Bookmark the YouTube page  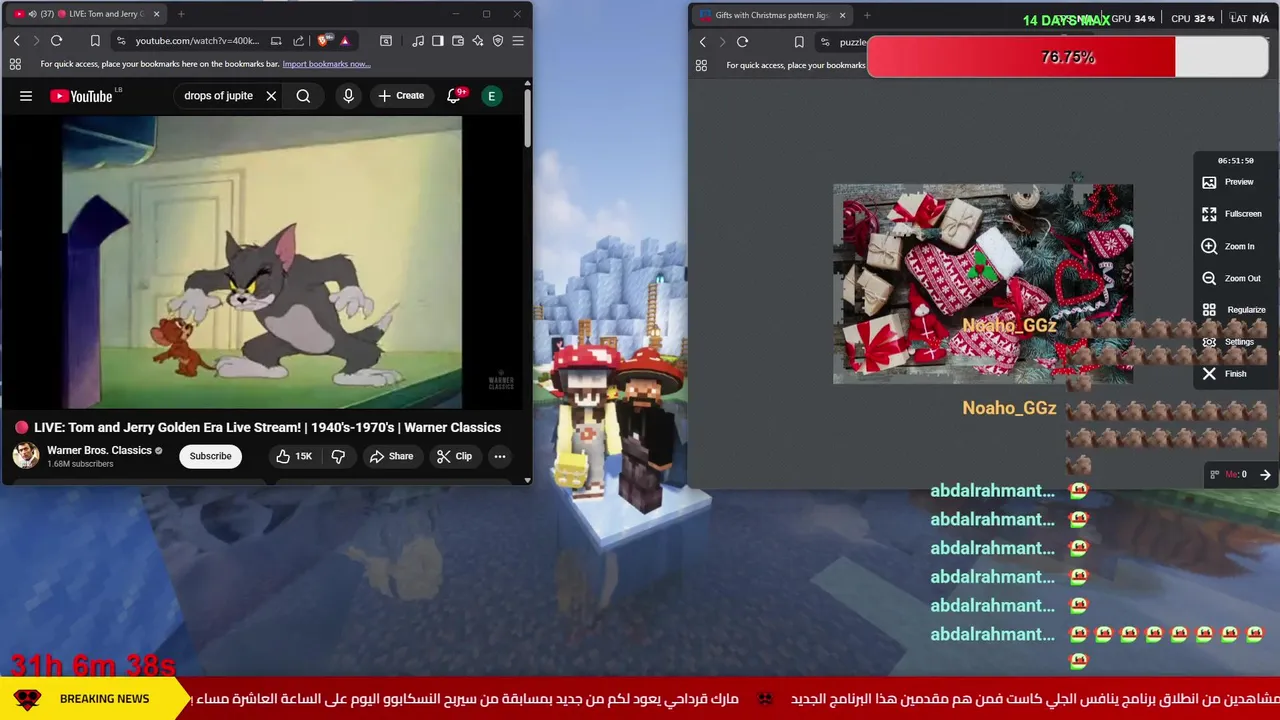click(x=95, y=41)
